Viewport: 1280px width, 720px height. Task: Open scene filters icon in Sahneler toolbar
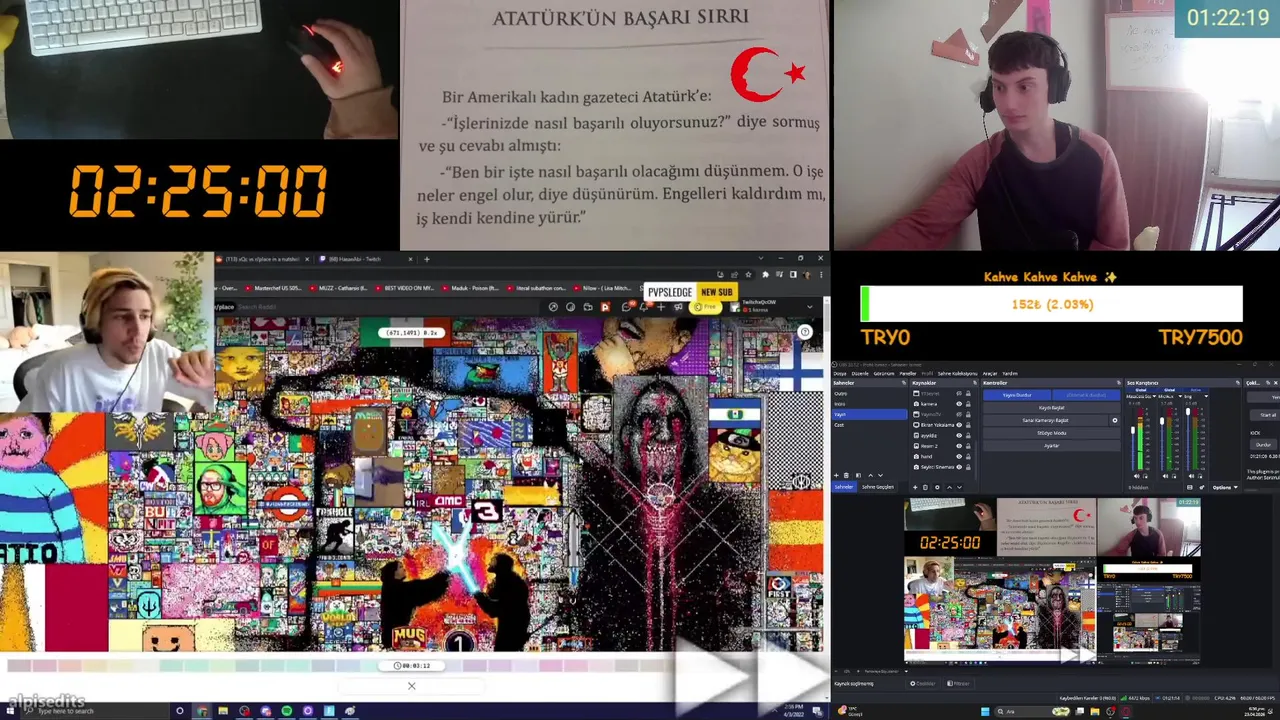(858, 475)
